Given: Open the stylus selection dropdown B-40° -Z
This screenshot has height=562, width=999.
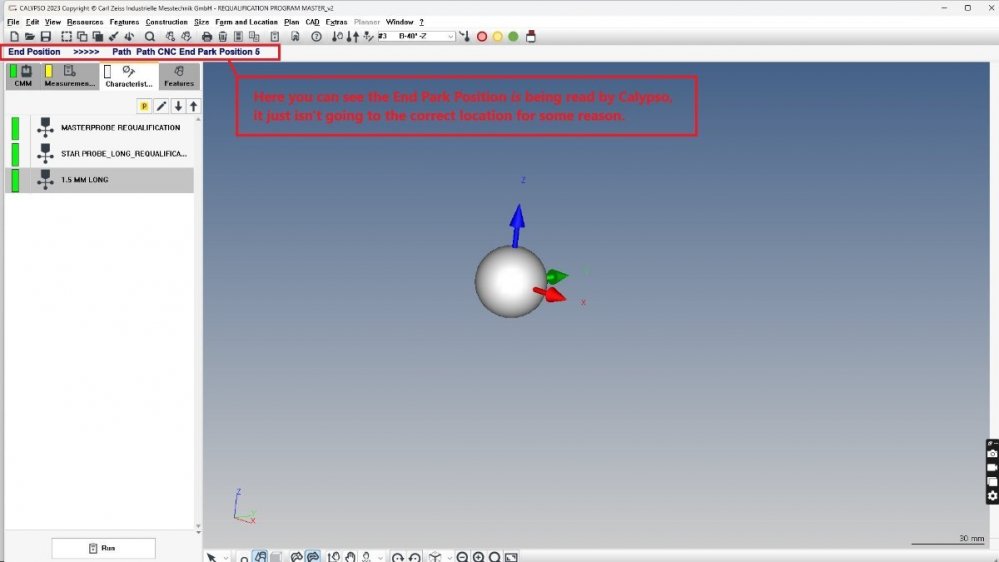Looking at the screenshot, I should (450, 37).
